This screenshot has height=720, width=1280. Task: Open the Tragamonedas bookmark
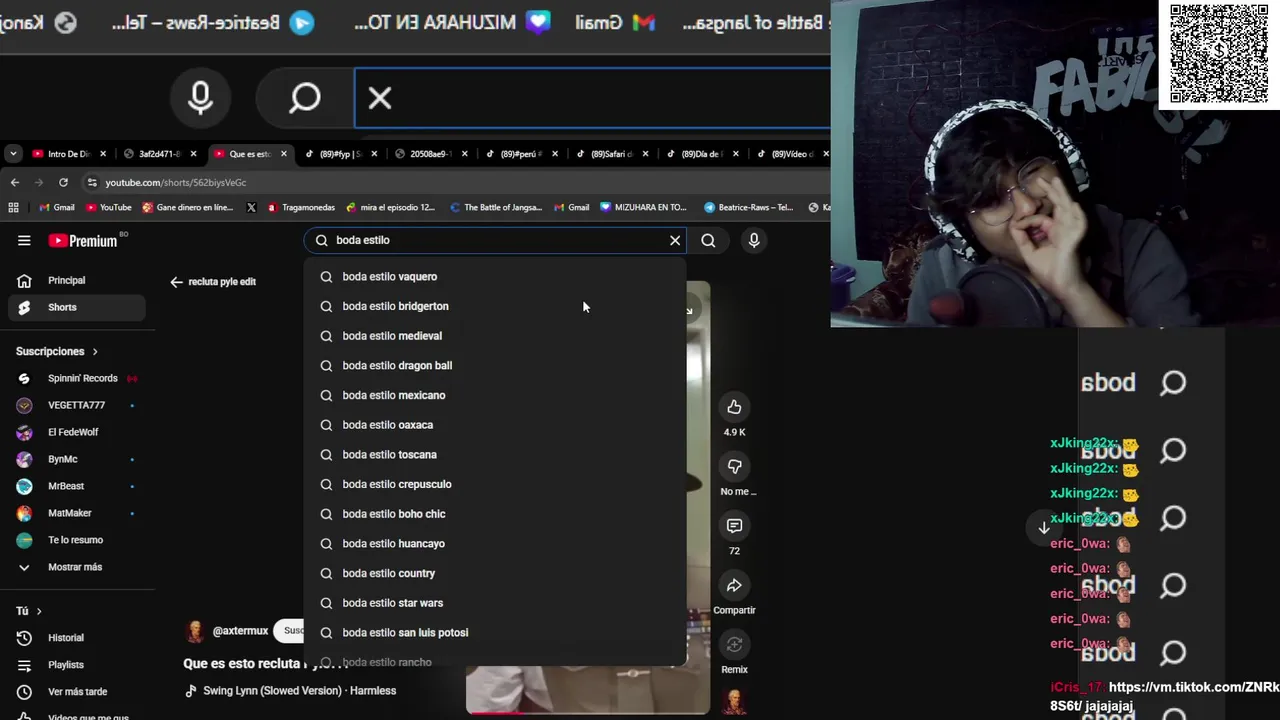[301, 207]
